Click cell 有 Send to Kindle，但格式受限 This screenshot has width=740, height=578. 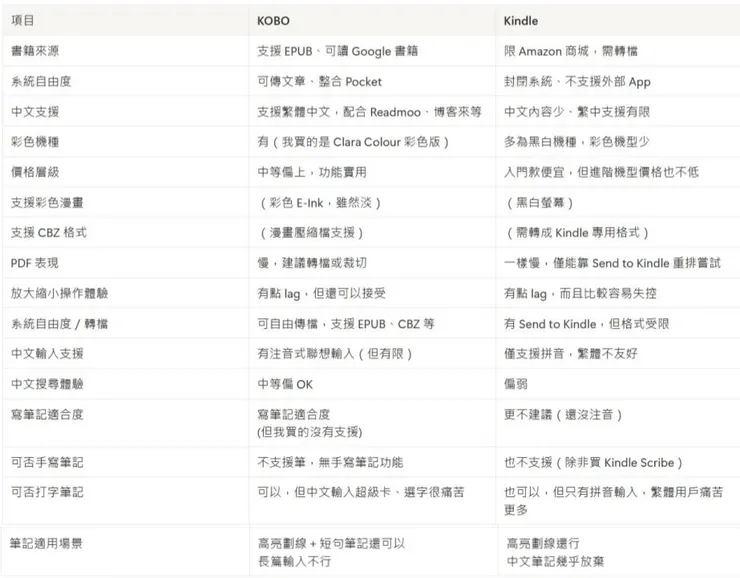tap(587, 324)
